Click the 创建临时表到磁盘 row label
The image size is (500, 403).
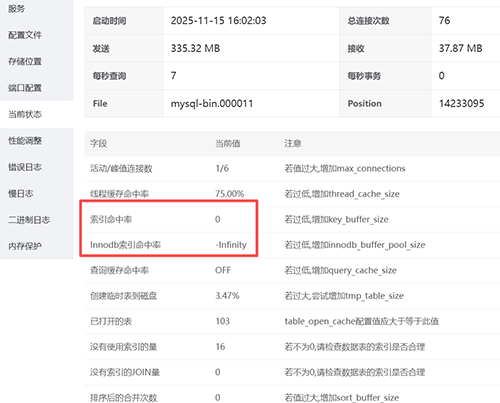pyautogui.click(x=123, y=296)
